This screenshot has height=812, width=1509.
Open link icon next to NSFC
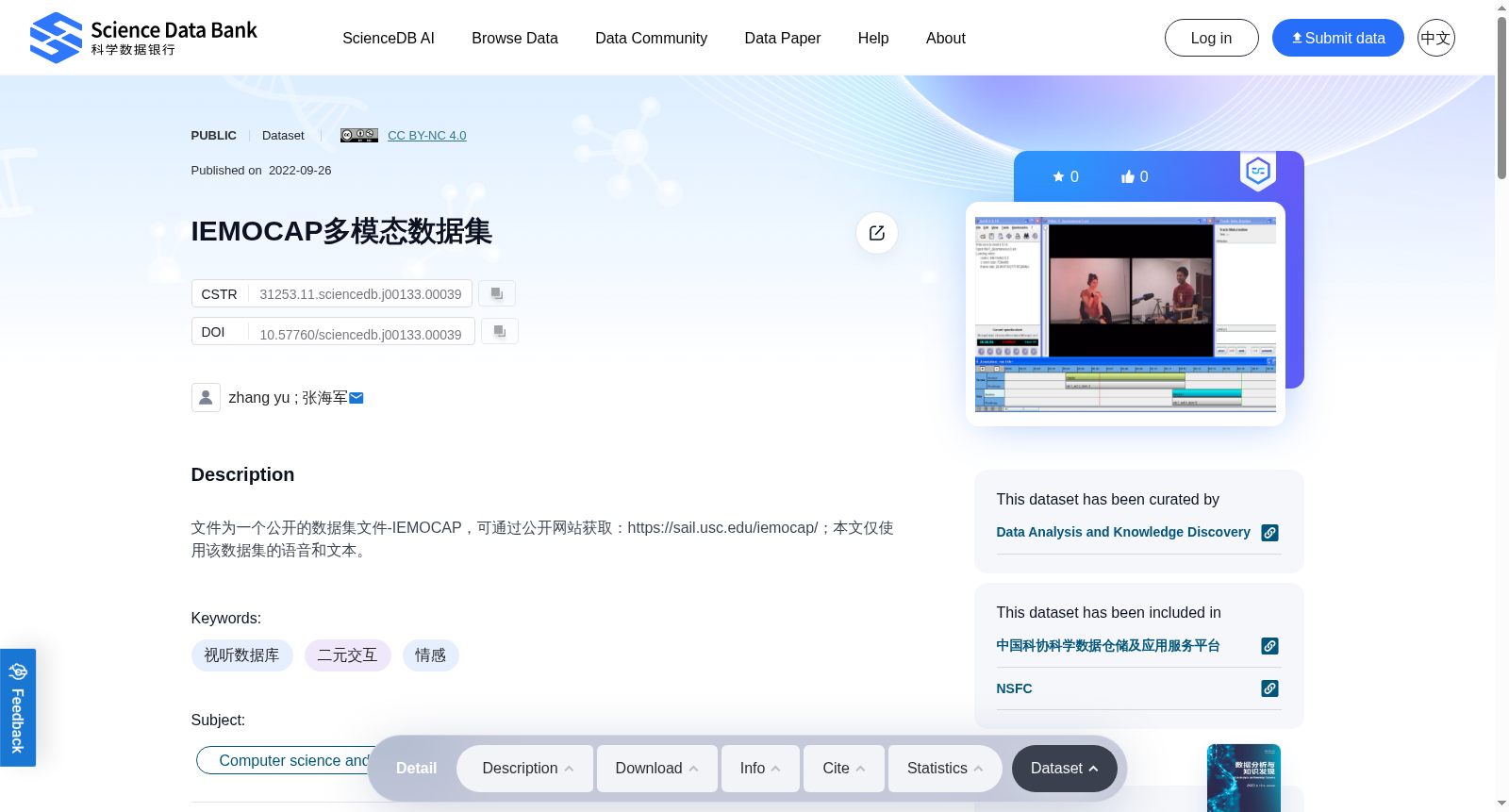click(x=1270, y=688)
